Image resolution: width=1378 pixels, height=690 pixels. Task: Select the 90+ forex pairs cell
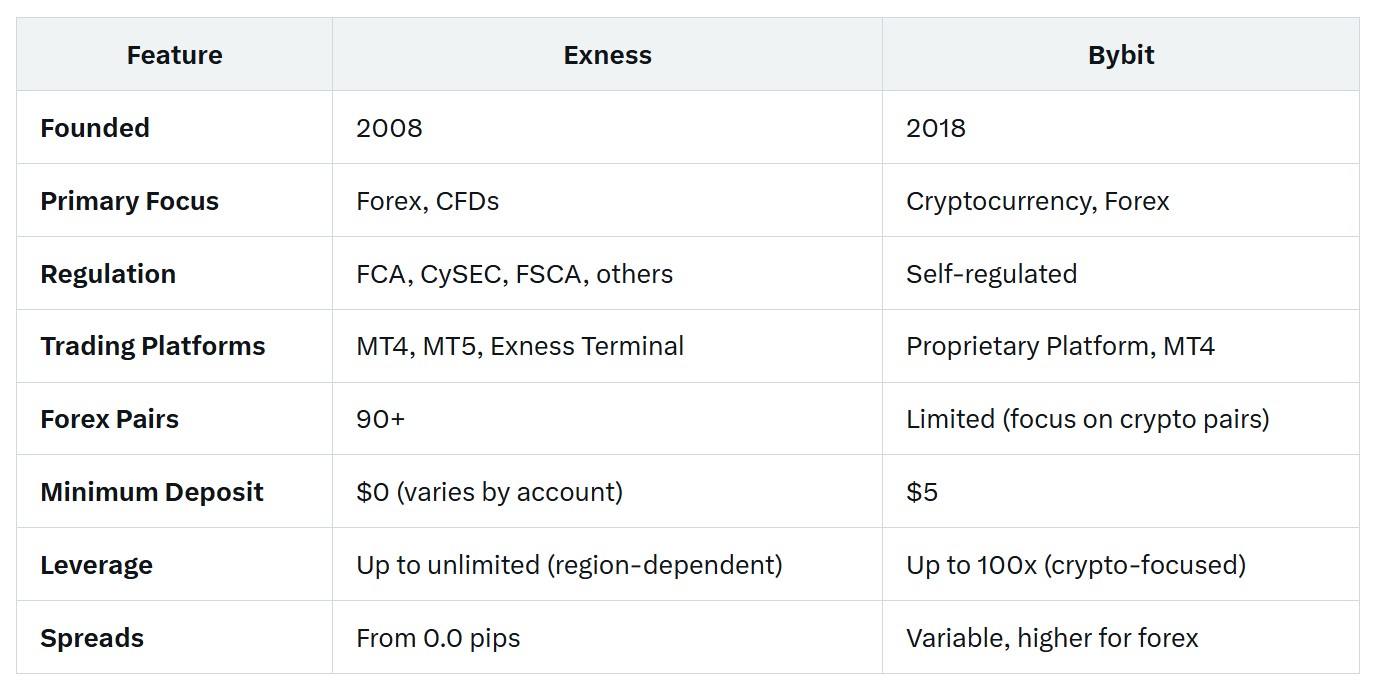click(380, 419)
